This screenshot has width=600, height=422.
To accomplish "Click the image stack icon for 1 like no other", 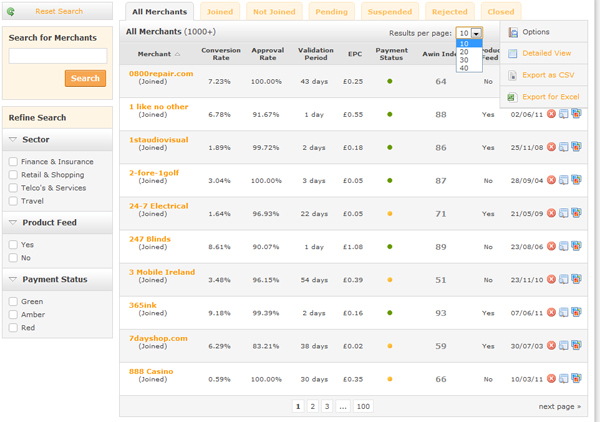I will coord(576,114).
